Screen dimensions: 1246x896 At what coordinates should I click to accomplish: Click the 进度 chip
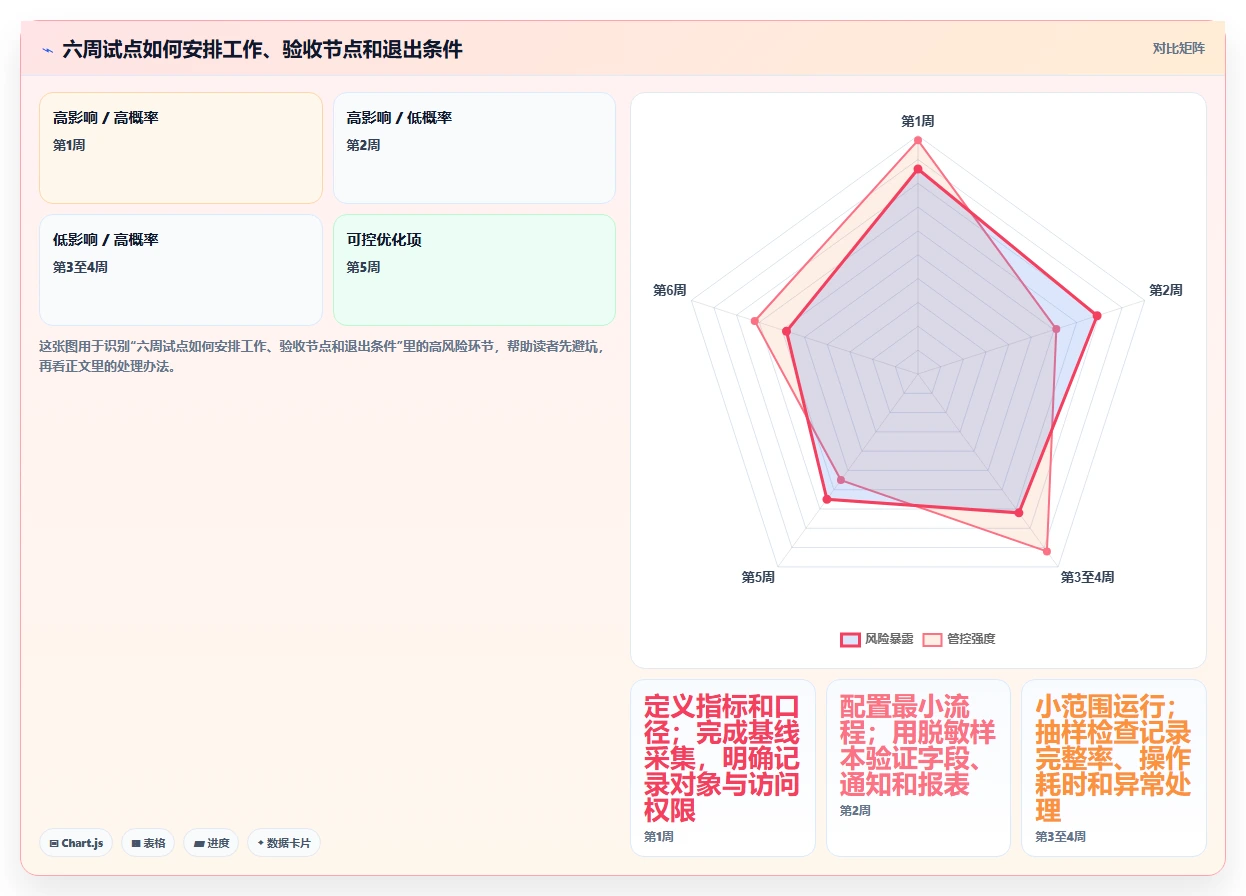[x=211, y=843]
